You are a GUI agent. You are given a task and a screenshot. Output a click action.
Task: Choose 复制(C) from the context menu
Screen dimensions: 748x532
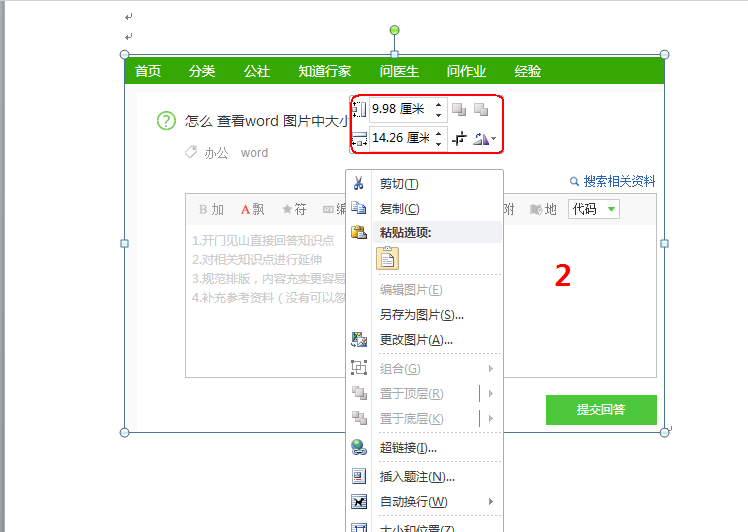399,209
